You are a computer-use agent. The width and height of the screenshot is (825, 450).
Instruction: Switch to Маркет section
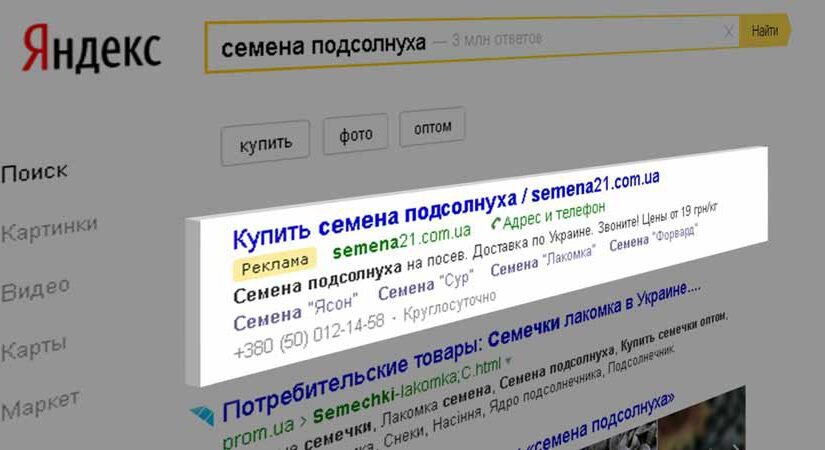(41, 405)
